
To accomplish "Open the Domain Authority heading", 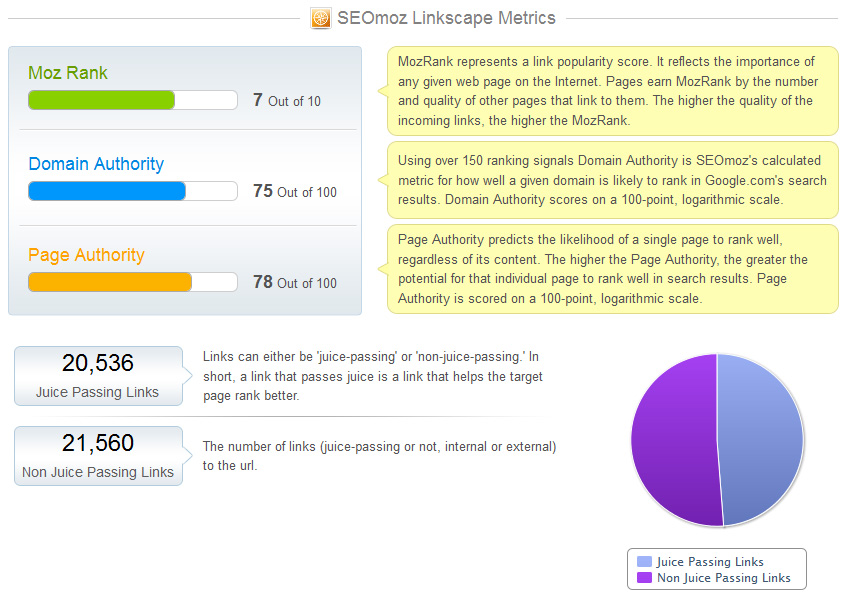I will click(x=96, y=164).
